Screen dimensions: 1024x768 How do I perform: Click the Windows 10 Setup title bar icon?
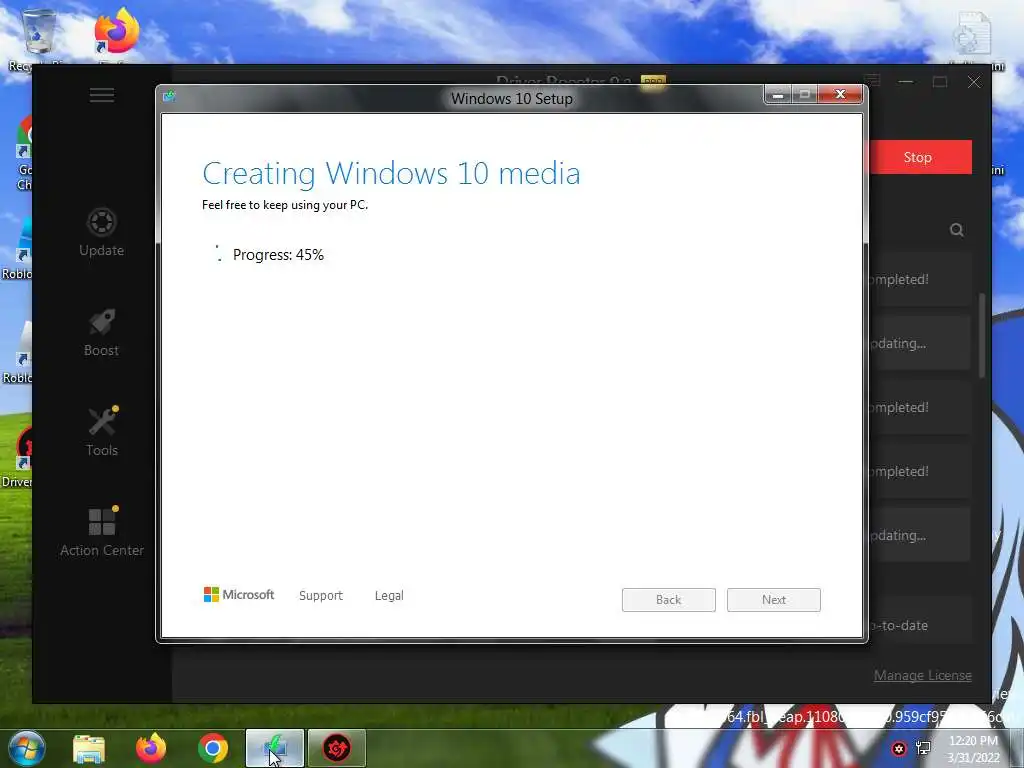coord(170,97)
